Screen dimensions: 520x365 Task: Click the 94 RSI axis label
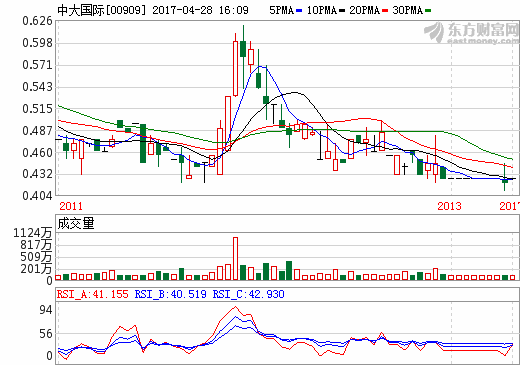[x=46, y=310]
